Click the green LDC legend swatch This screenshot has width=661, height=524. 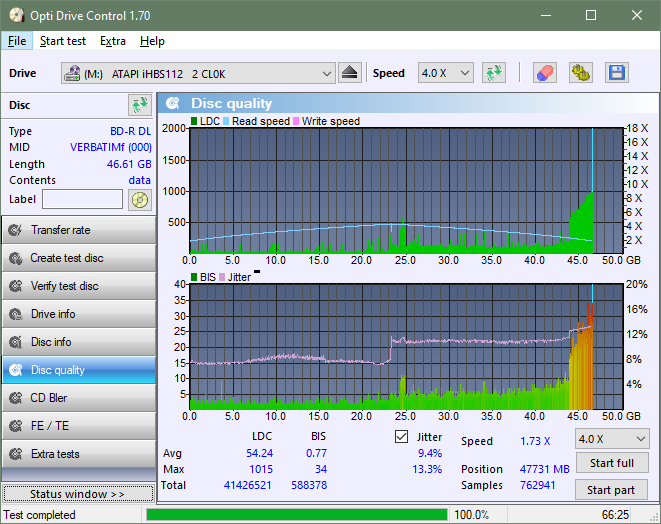(194, 121)
